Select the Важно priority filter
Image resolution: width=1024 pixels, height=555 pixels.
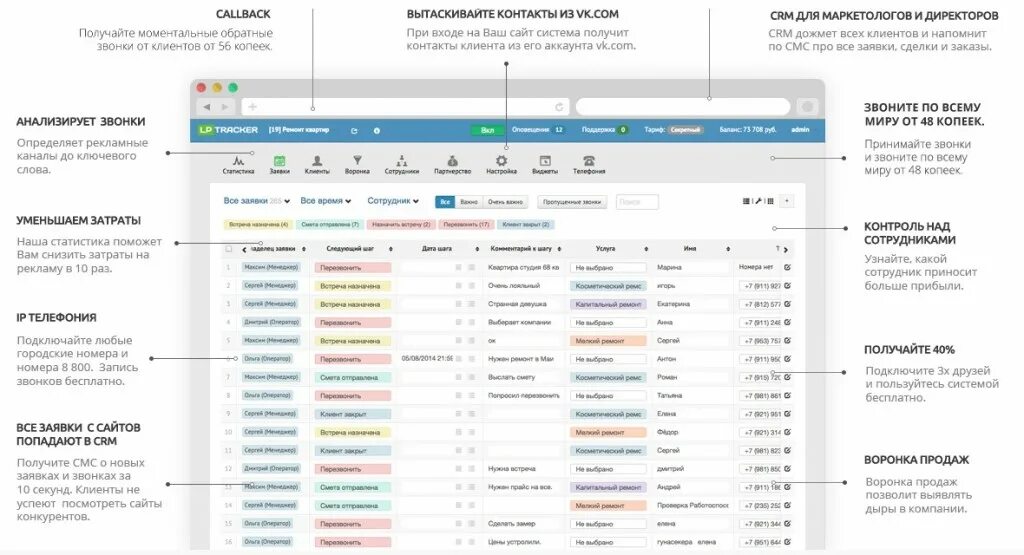tap(469, 202)
